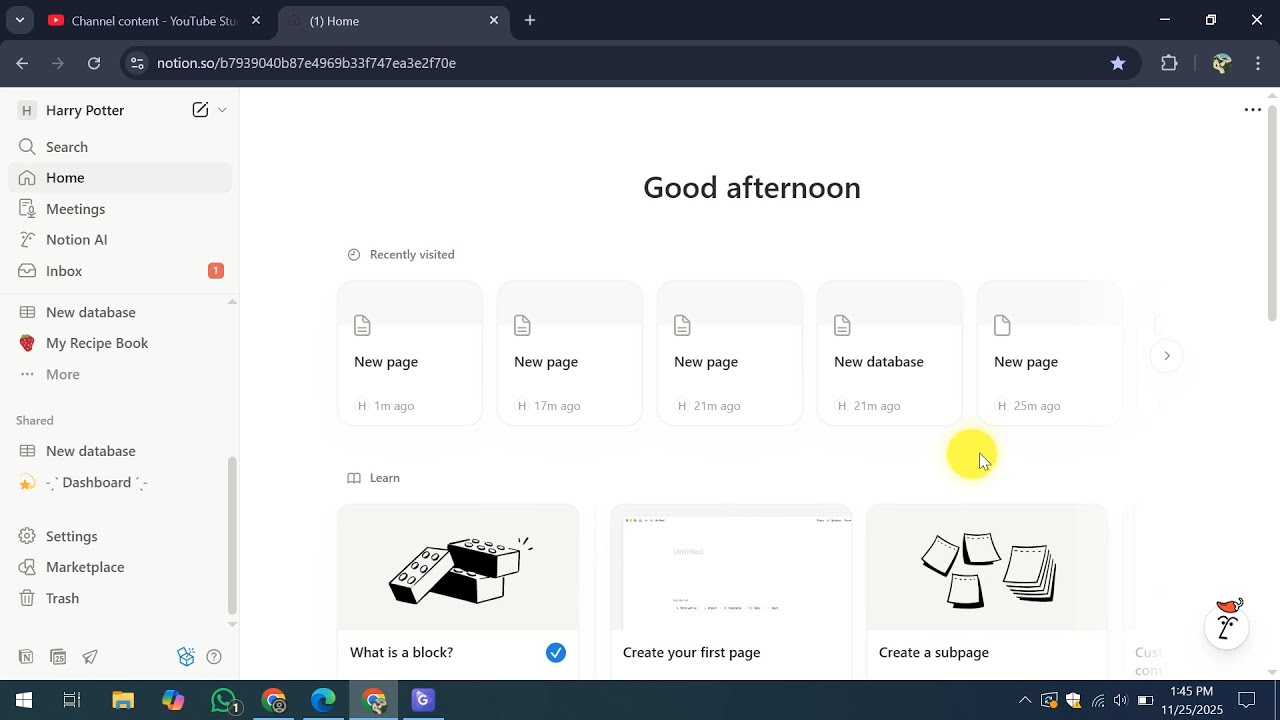
Task: Click the volume speaker icon in system tray
Action: pos(1121,700)
